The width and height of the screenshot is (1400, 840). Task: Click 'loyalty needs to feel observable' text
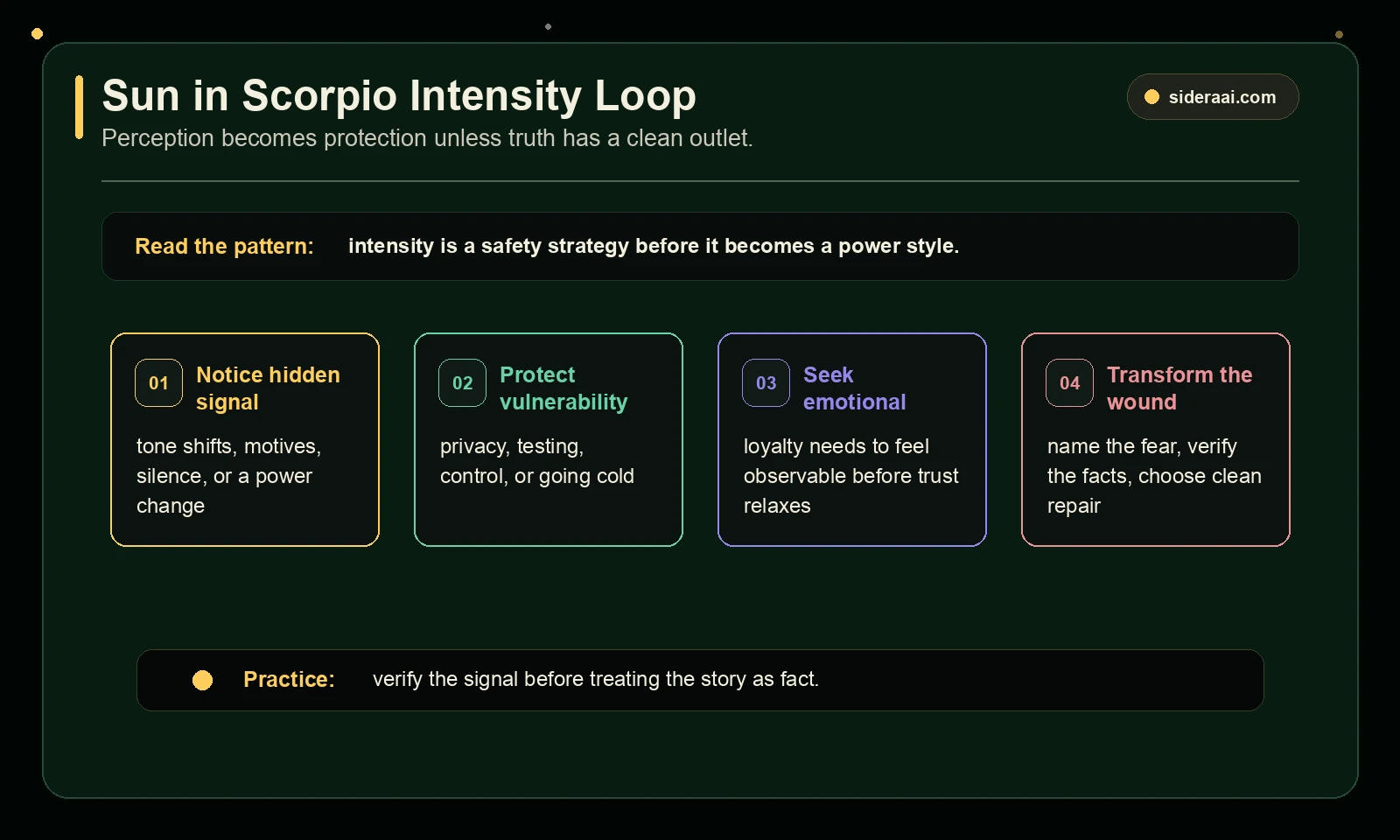point(851,476)
